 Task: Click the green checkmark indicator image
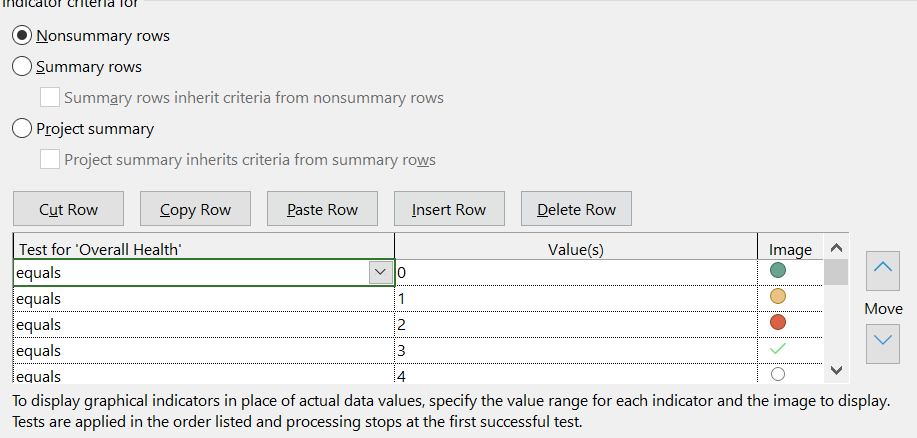778,349
